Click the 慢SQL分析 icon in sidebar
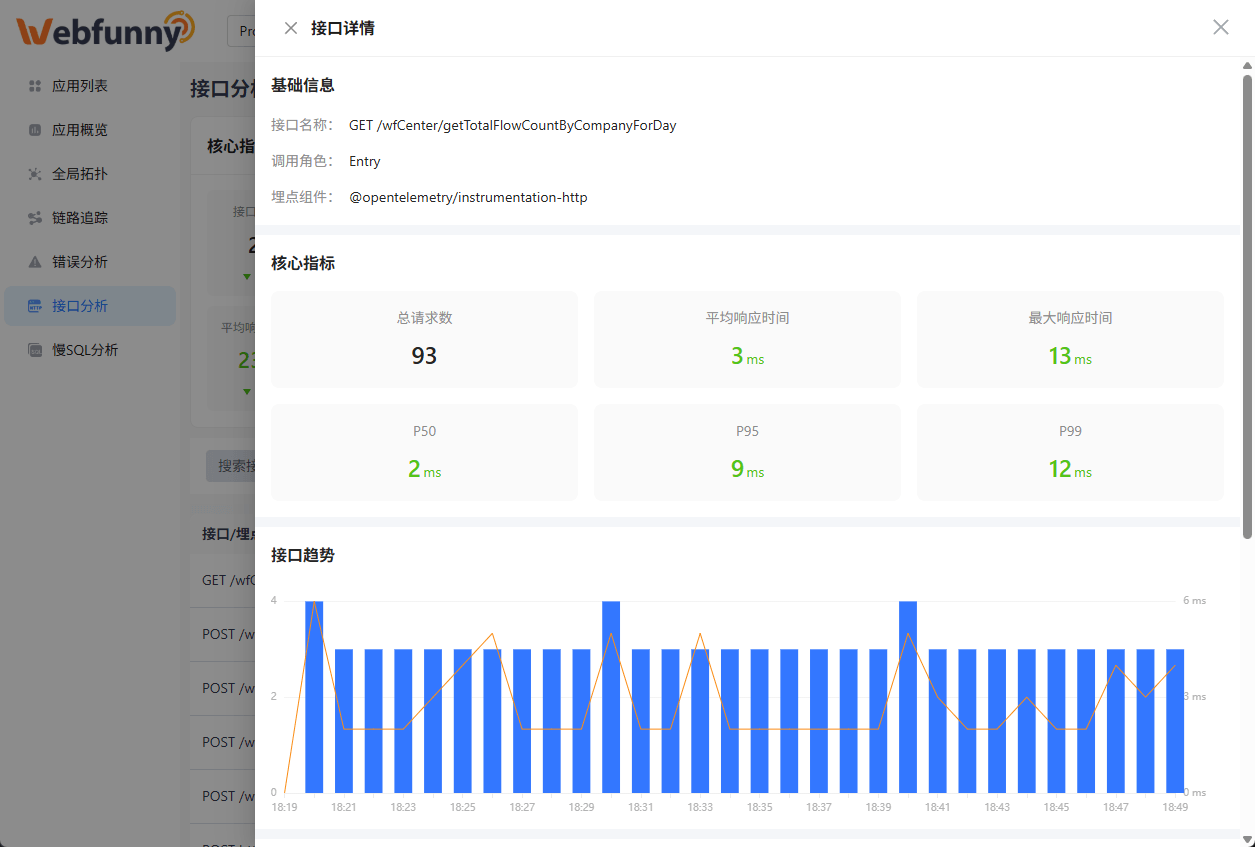1255x847 pixels. (x=35, y=350)
